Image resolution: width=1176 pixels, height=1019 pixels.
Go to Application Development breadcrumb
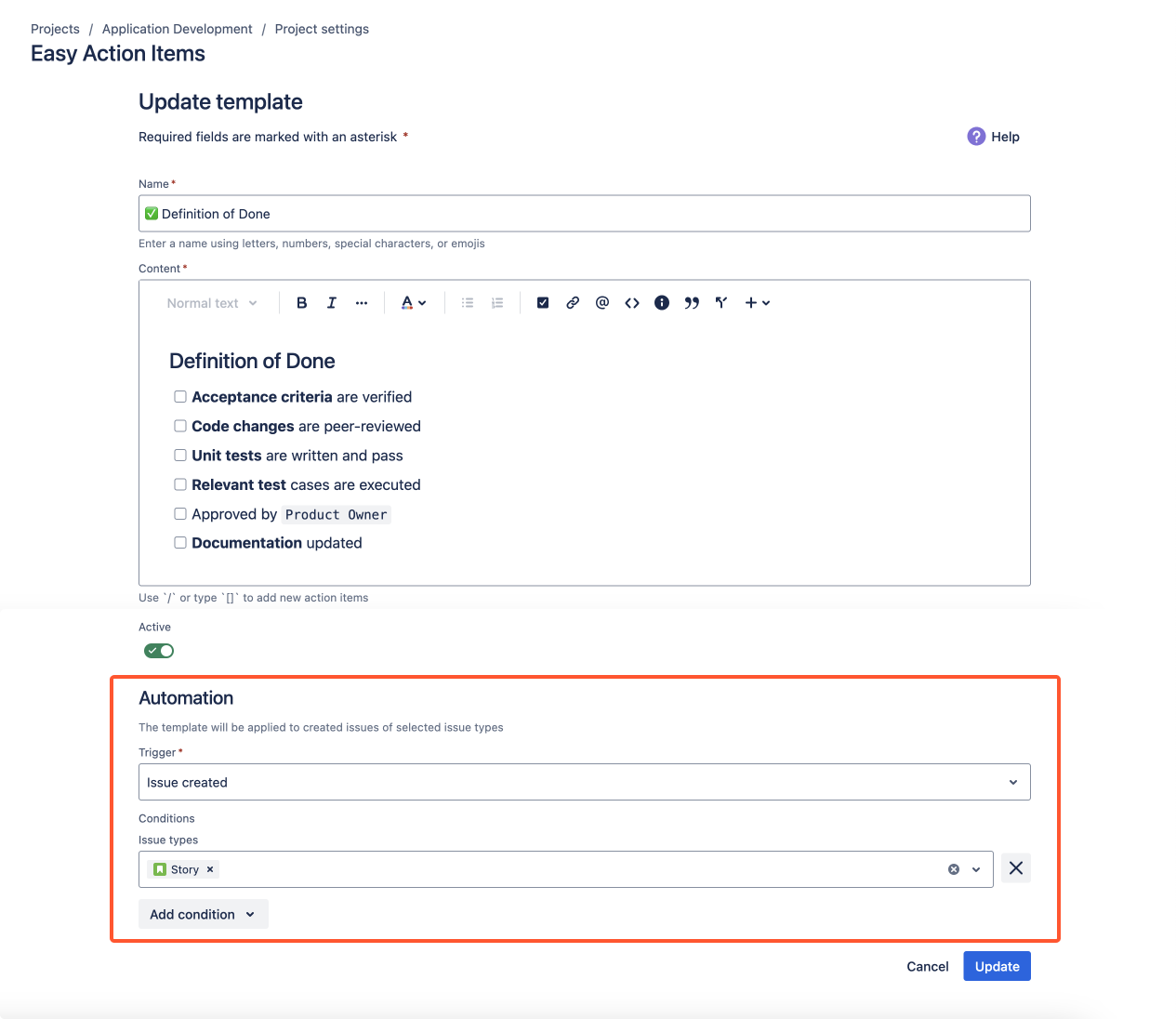[177, 29]
